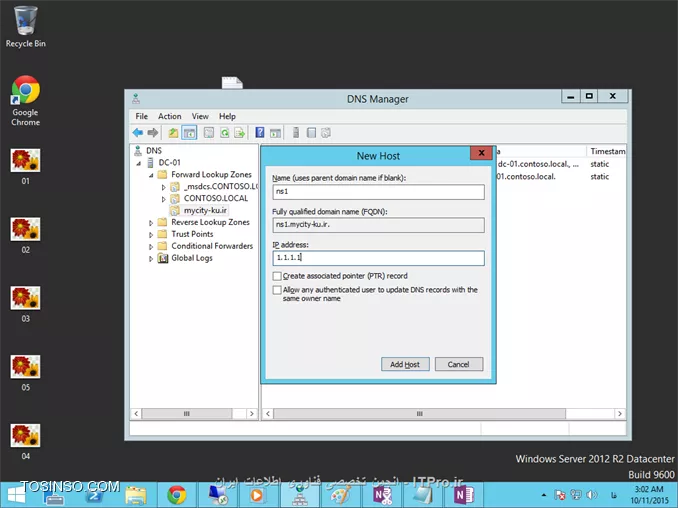Open the View menu
Viewport: 678px width, 508px height.
click(x=200, y=116)
